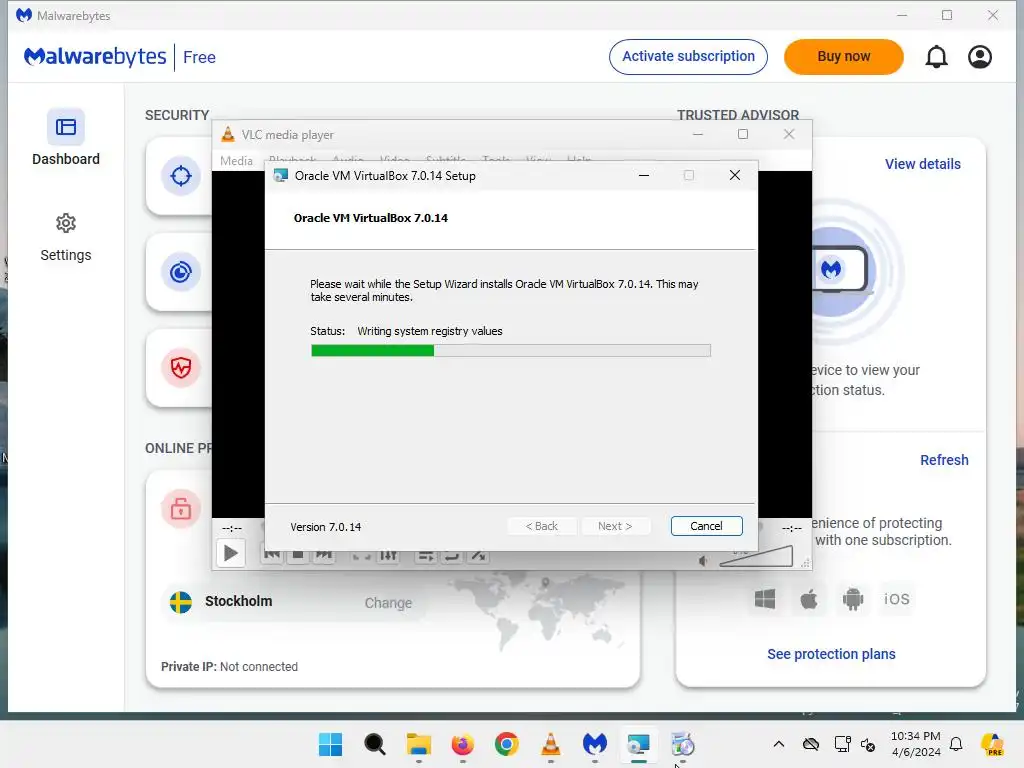The image size is (1024, 768).
Task: Select the Stockholm server location
Action: 238,601
